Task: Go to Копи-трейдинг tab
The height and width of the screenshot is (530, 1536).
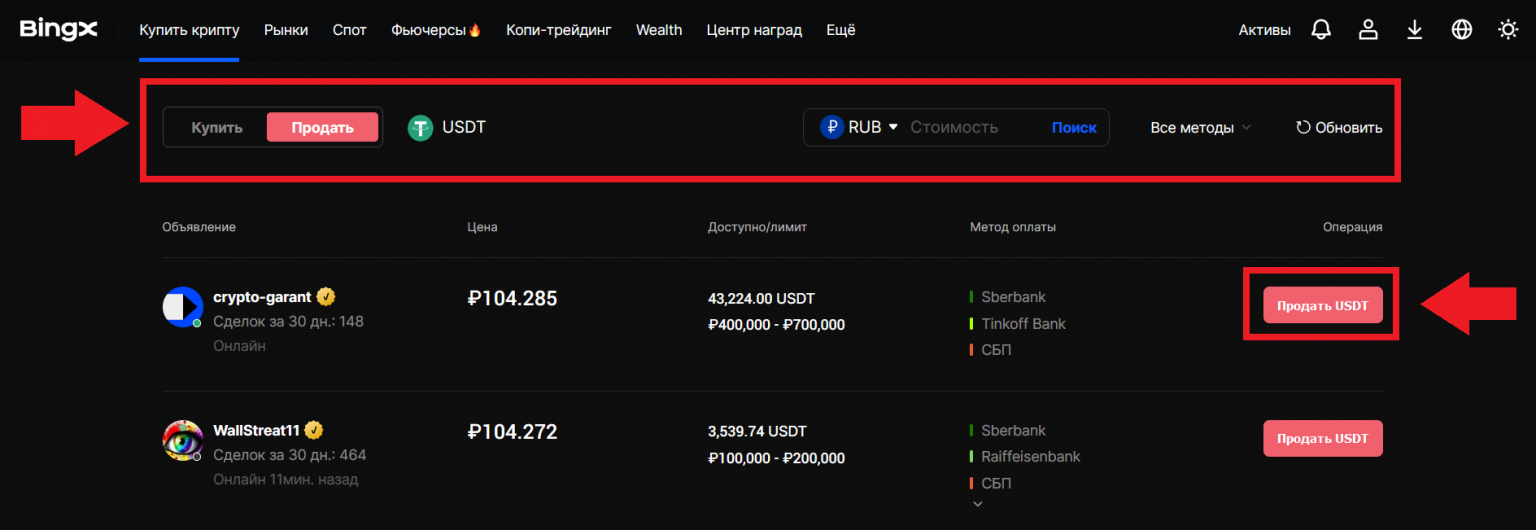Action: [x=559, y=30]
